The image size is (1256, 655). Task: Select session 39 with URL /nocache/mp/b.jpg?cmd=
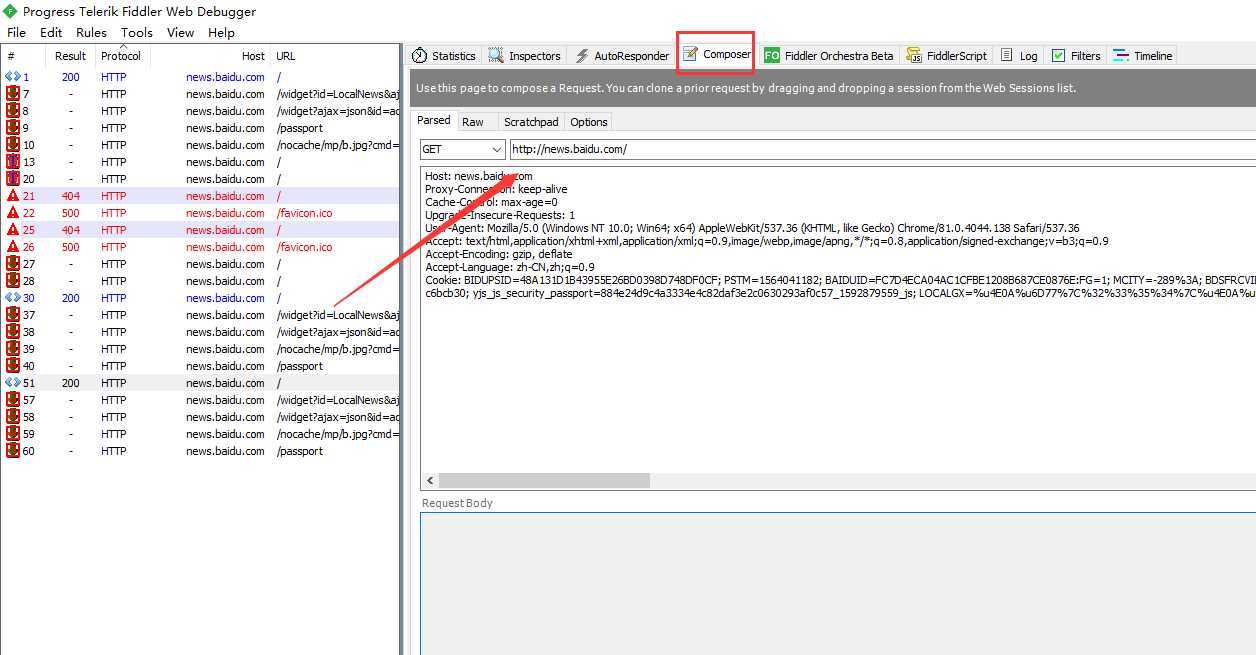pyautogui.click(x=201, y=349)
